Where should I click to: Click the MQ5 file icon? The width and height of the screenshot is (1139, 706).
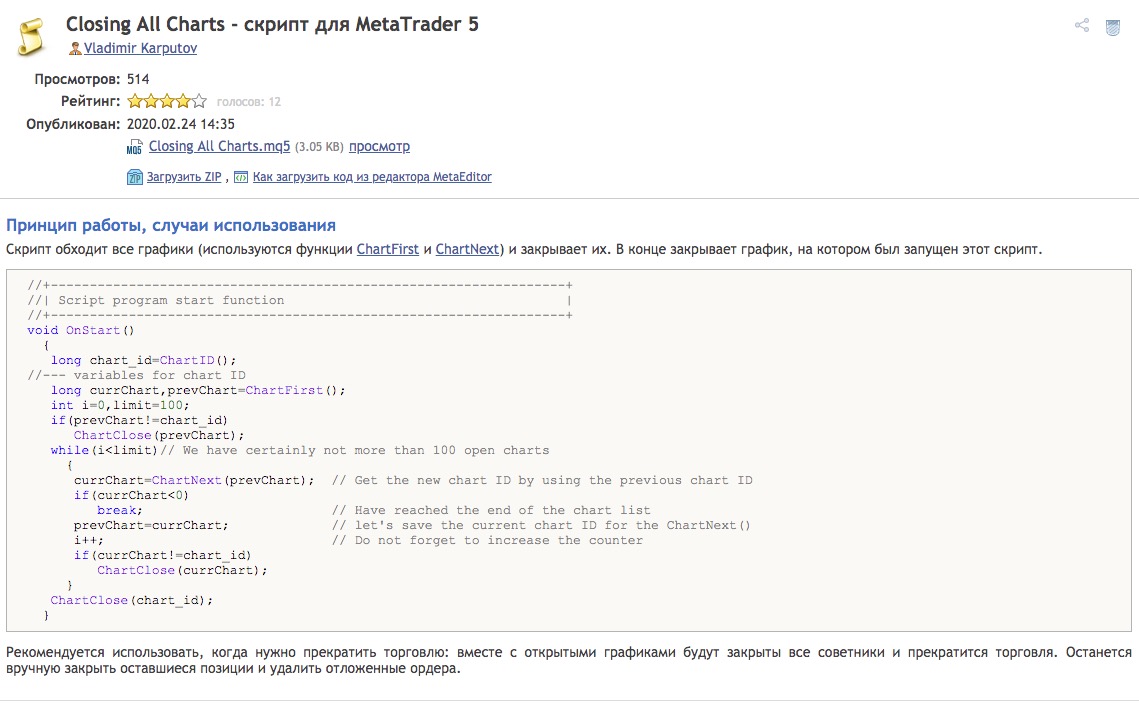tap(134, 147)
